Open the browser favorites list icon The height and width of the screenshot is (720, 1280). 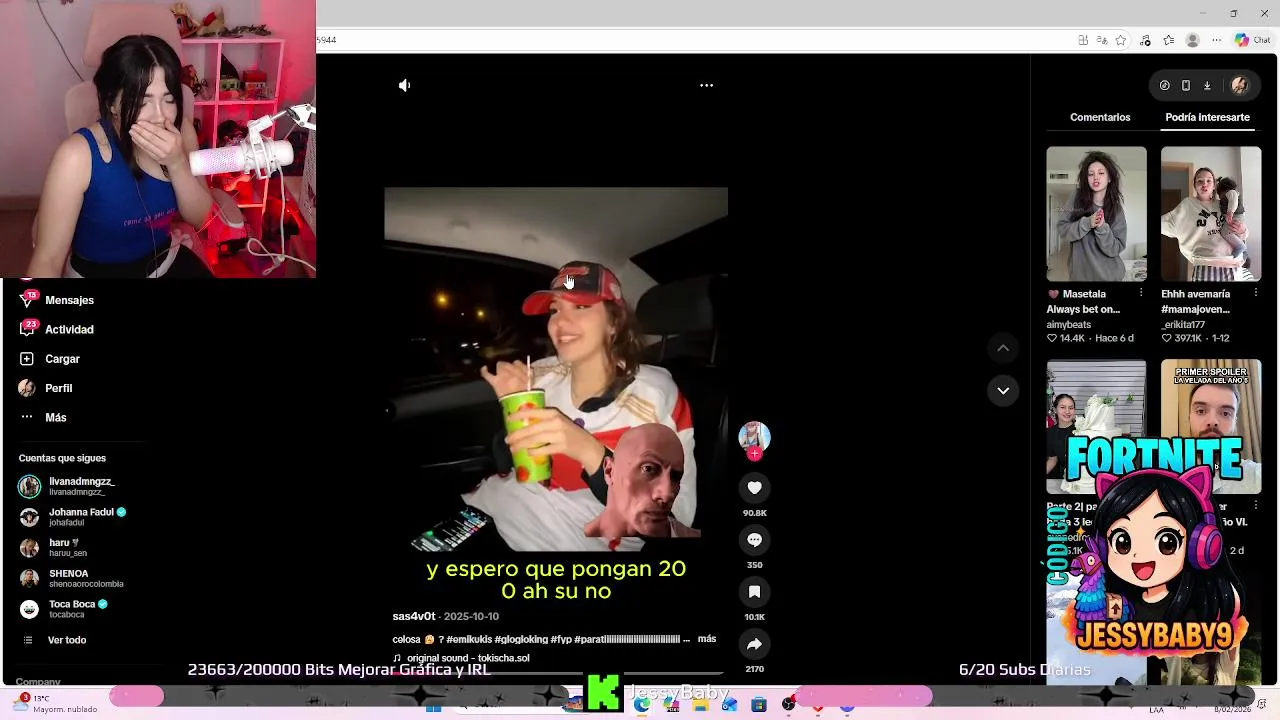1168,40
